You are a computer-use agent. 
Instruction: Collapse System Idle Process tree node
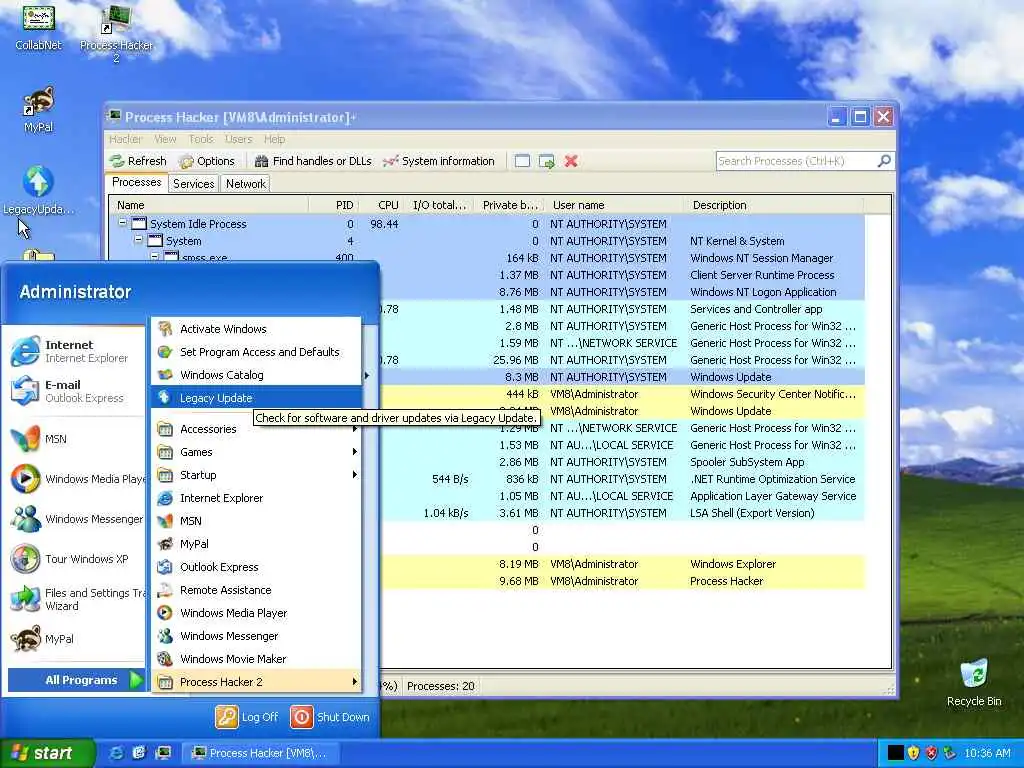click(122, 223)
